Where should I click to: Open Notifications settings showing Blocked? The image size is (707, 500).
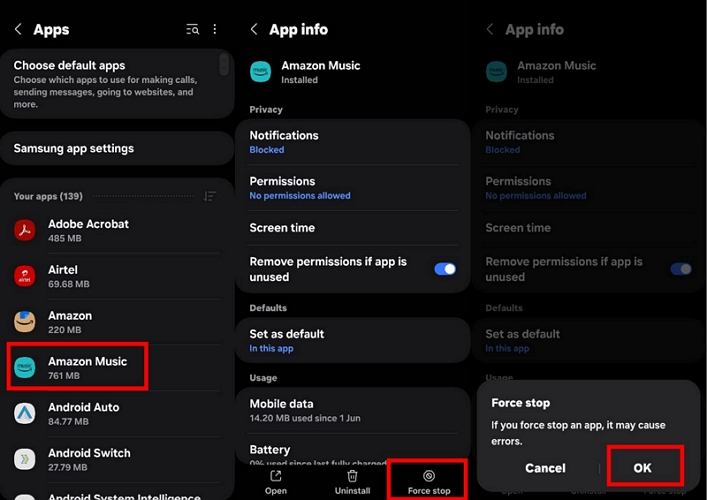tap(352, 141)
